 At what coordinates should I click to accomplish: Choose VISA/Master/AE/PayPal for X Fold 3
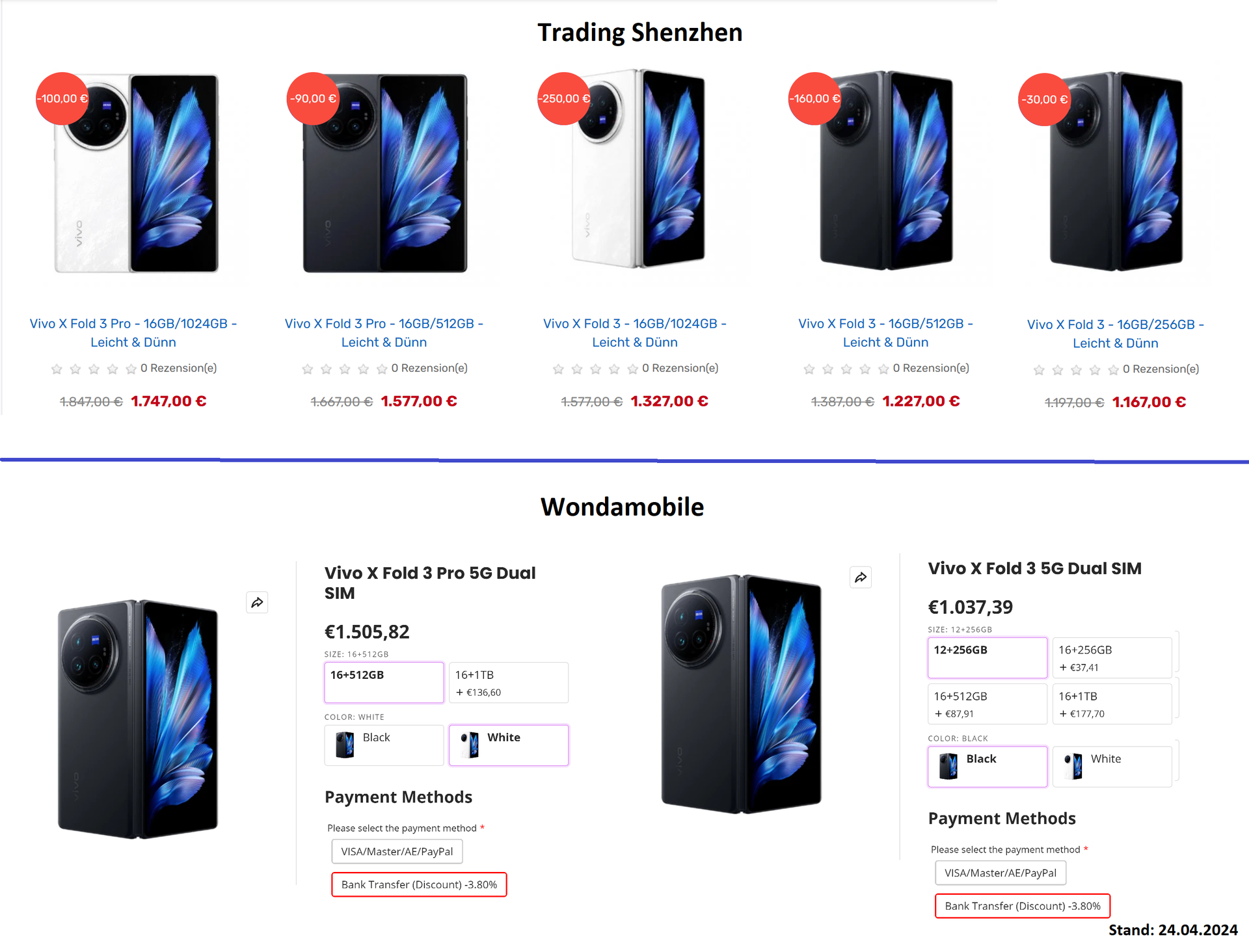1001,873
